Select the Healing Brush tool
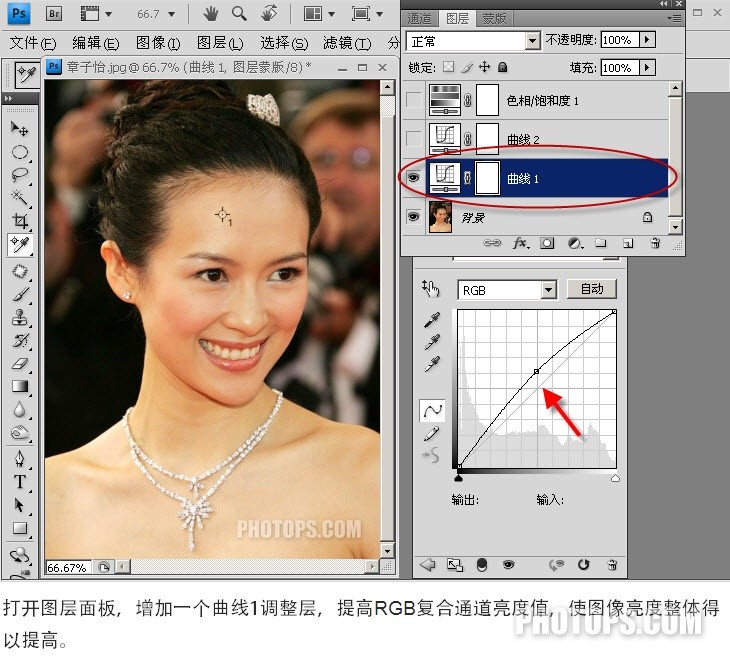This screenshot has height=666, width=730. pyautogui.click(x=20, y=271)
